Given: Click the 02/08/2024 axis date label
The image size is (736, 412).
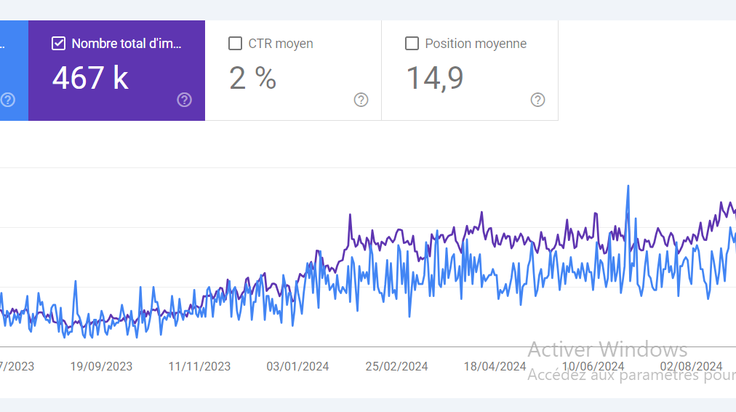Looking at the screenshot, I should [691, 366].
